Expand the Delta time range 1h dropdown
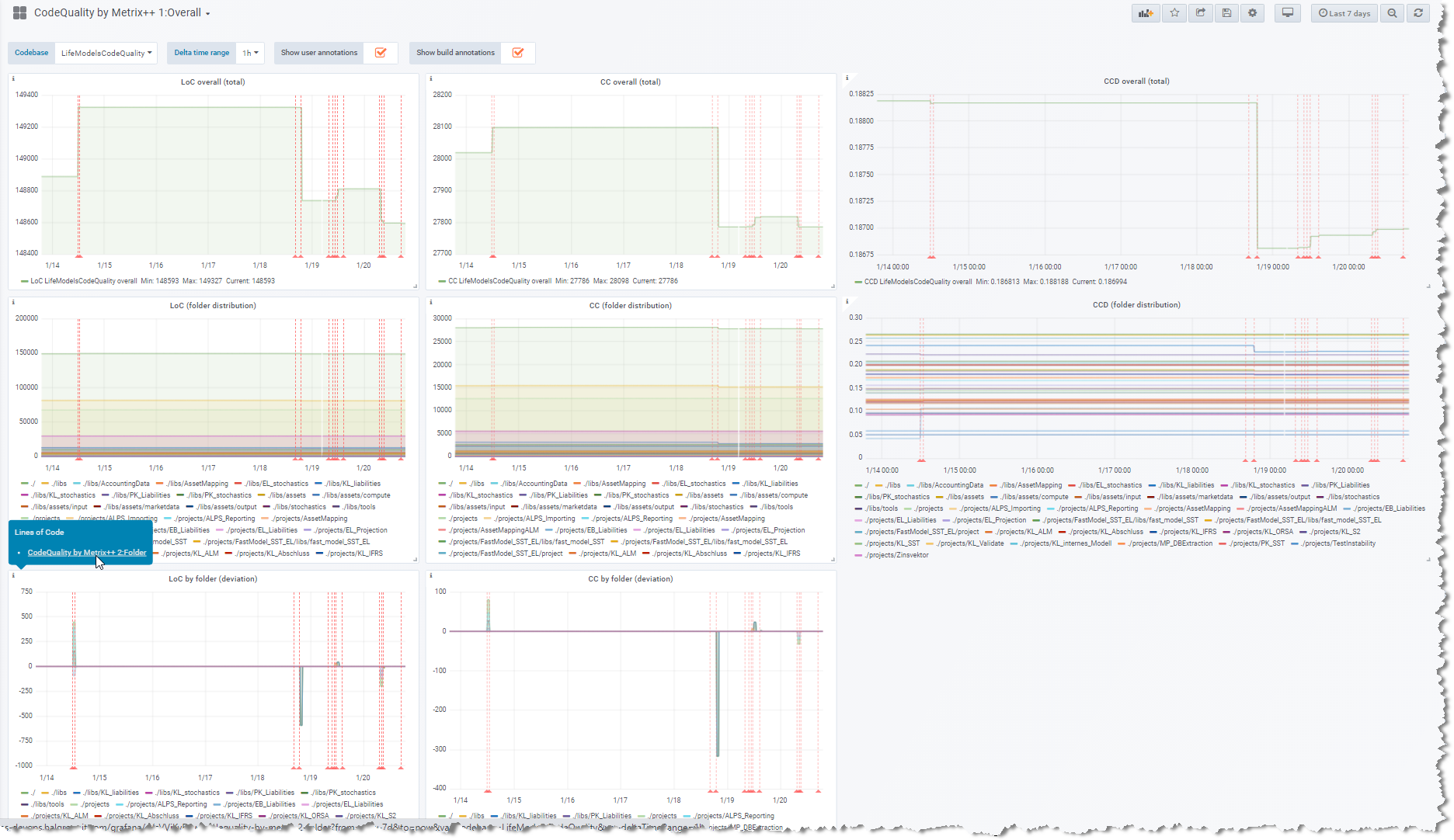Viewport: 1454px width, 840px height. point(250,54)
